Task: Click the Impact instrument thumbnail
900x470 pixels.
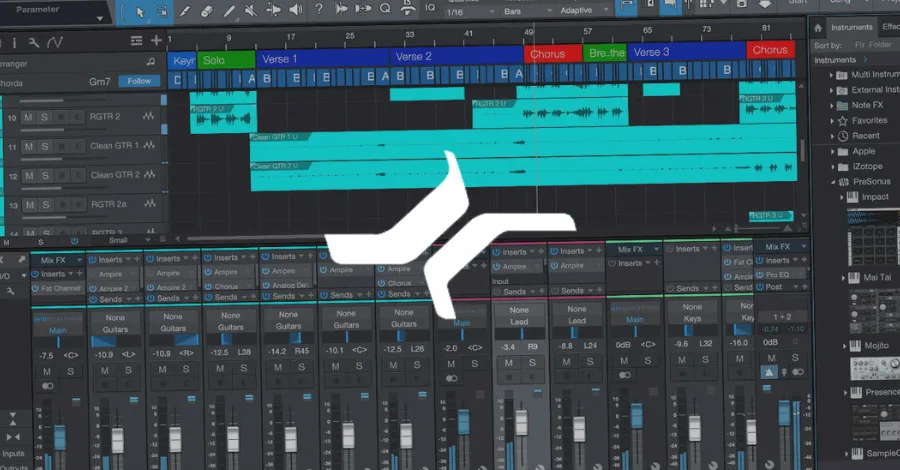Action: pyautogui.click(x=874, y=236)
